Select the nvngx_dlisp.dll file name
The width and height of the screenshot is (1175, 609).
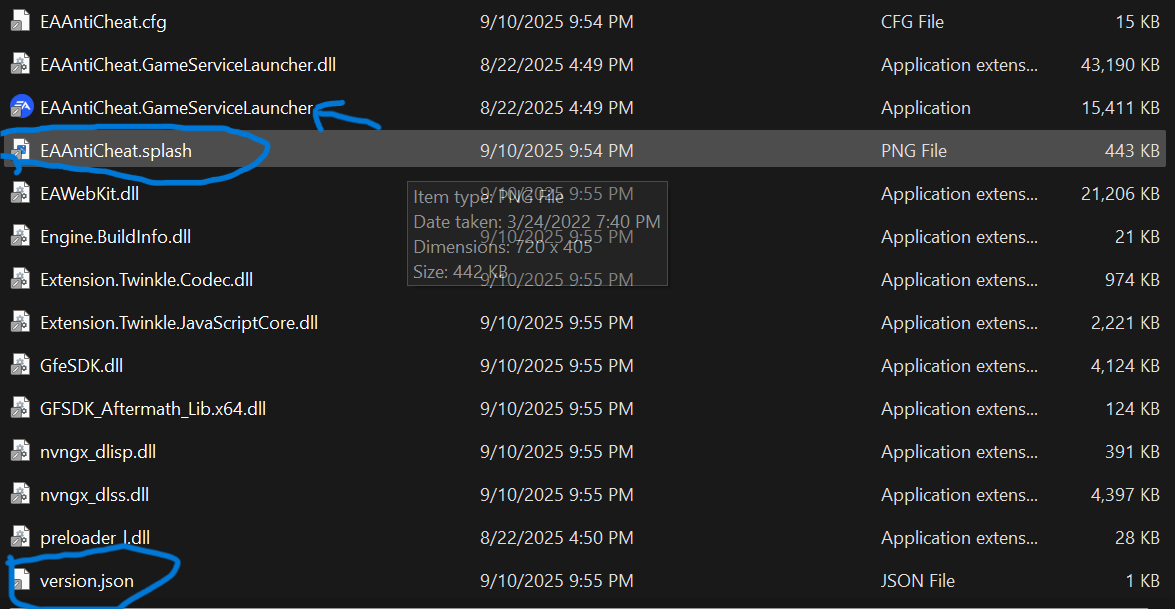pos(98,452)
